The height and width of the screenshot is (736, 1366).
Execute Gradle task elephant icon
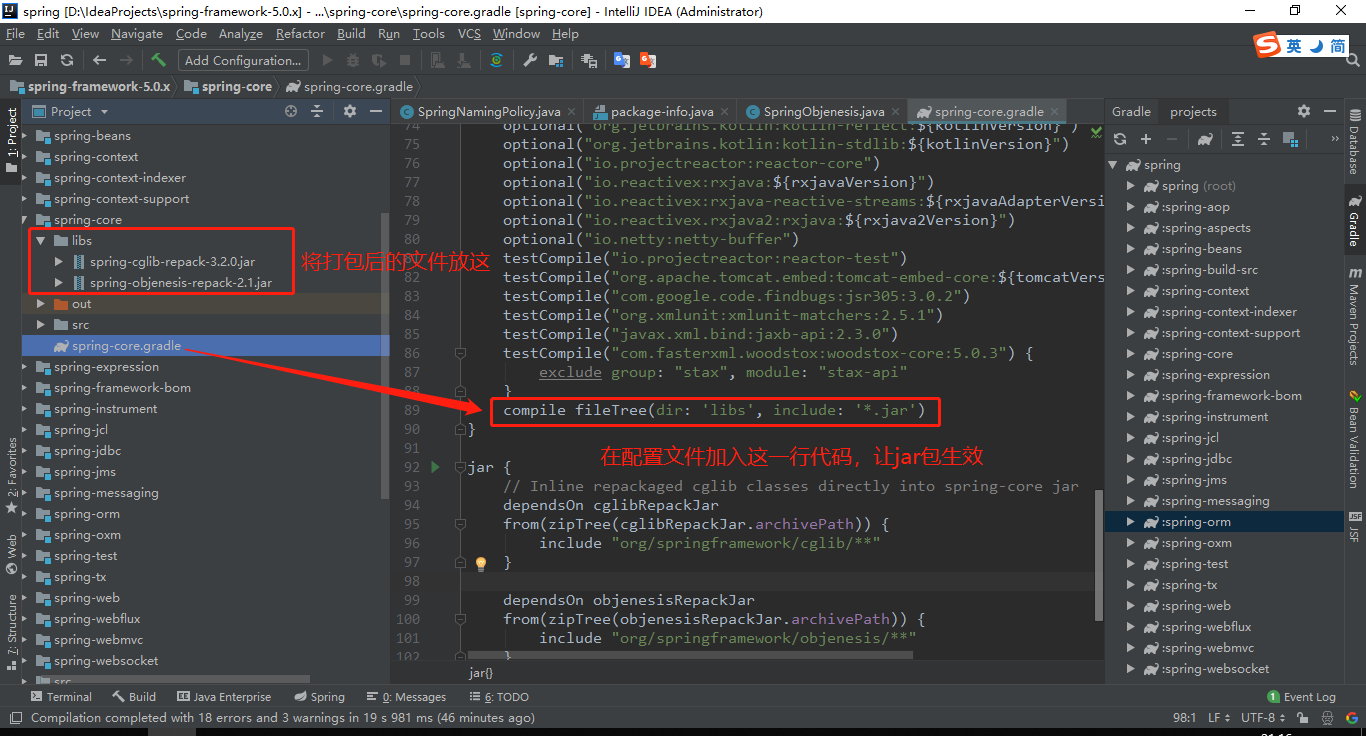1205,139
